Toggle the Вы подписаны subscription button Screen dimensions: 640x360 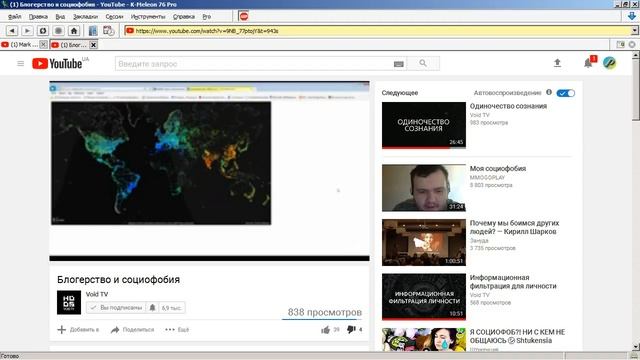point(116,307)
